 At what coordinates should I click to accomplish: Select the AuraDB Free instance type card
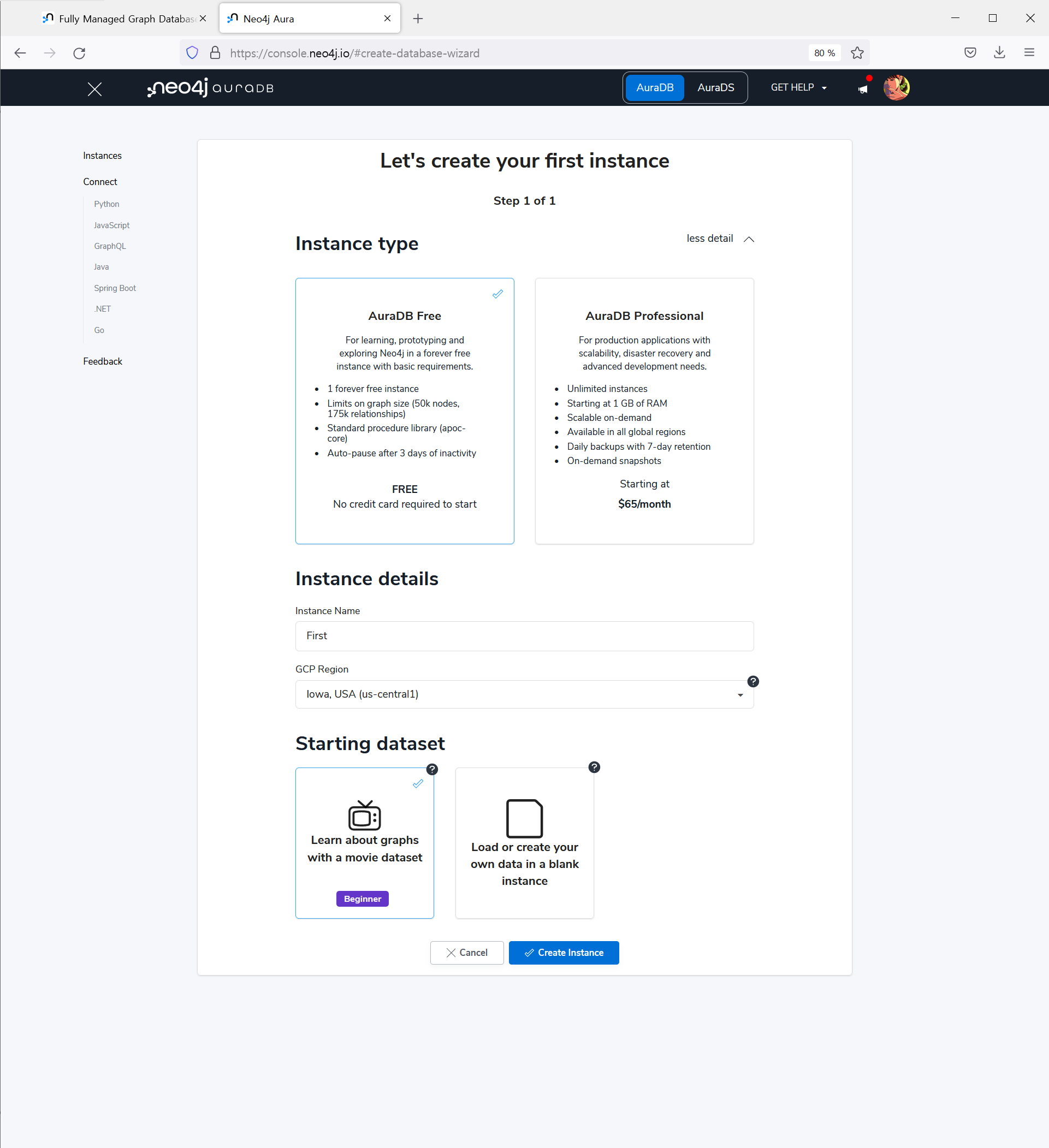404,411
